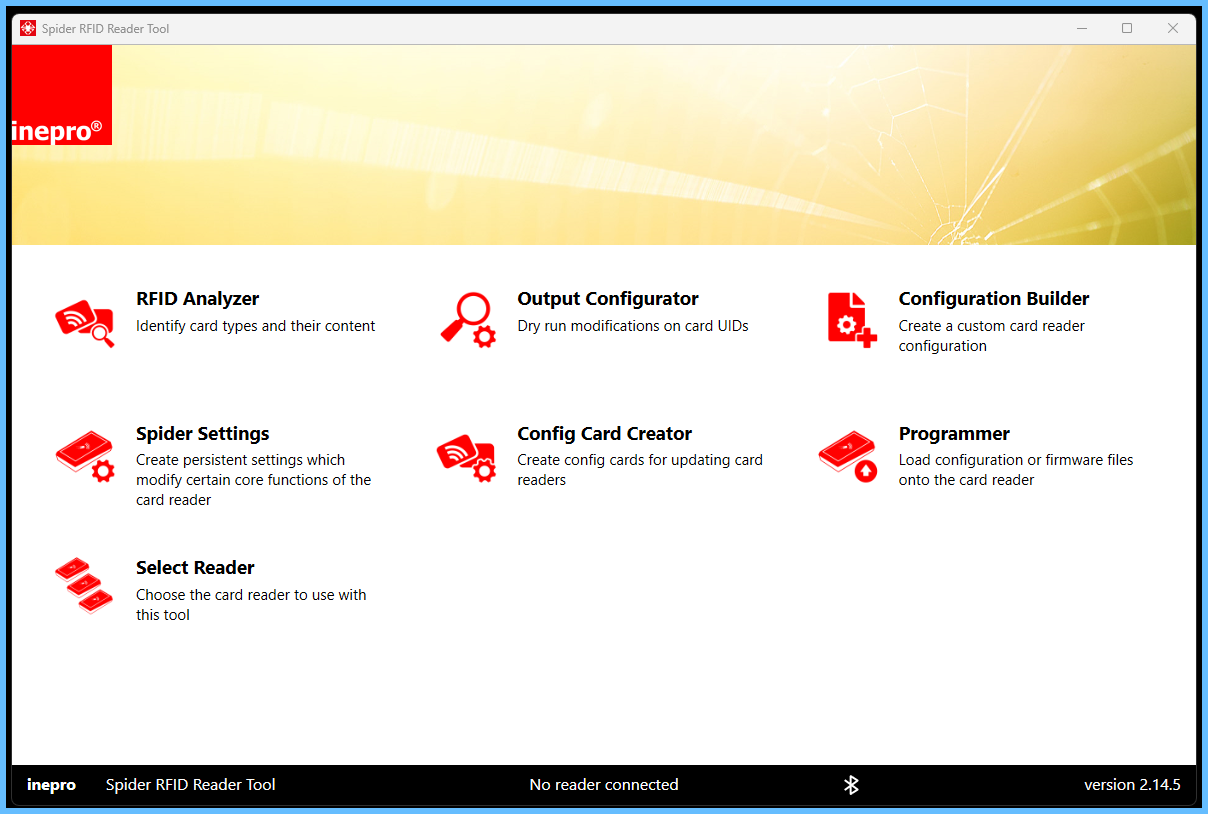Click the inepro text in status bar
1208x814 pixels.
(52, 785)
